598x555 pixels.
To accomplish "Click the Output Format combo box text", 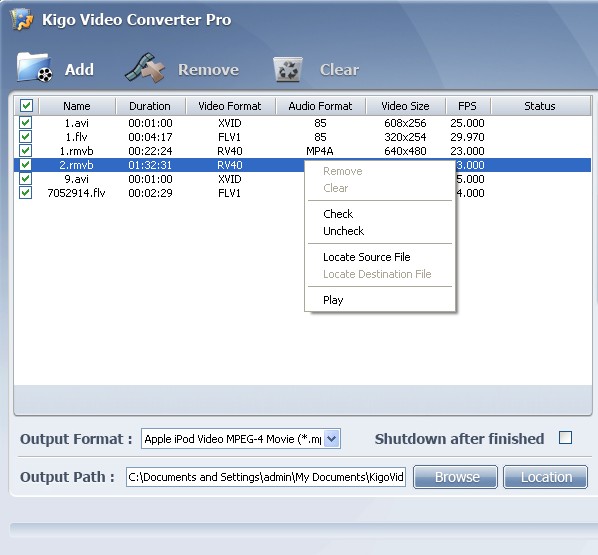I will click(x=233, y=439).
